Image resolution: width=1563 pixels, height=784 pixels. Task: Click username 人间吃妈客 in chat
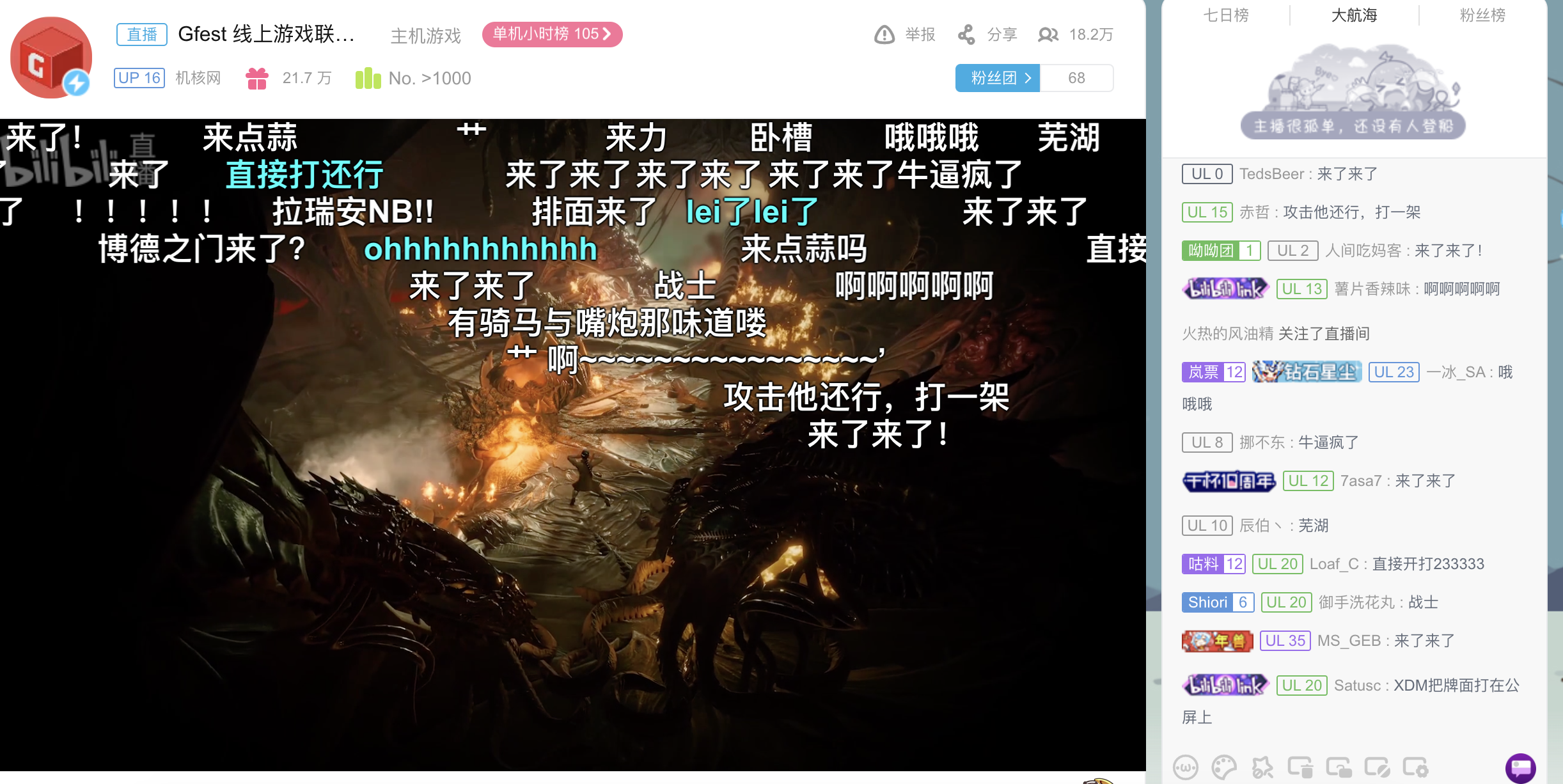pos(1363,251)
